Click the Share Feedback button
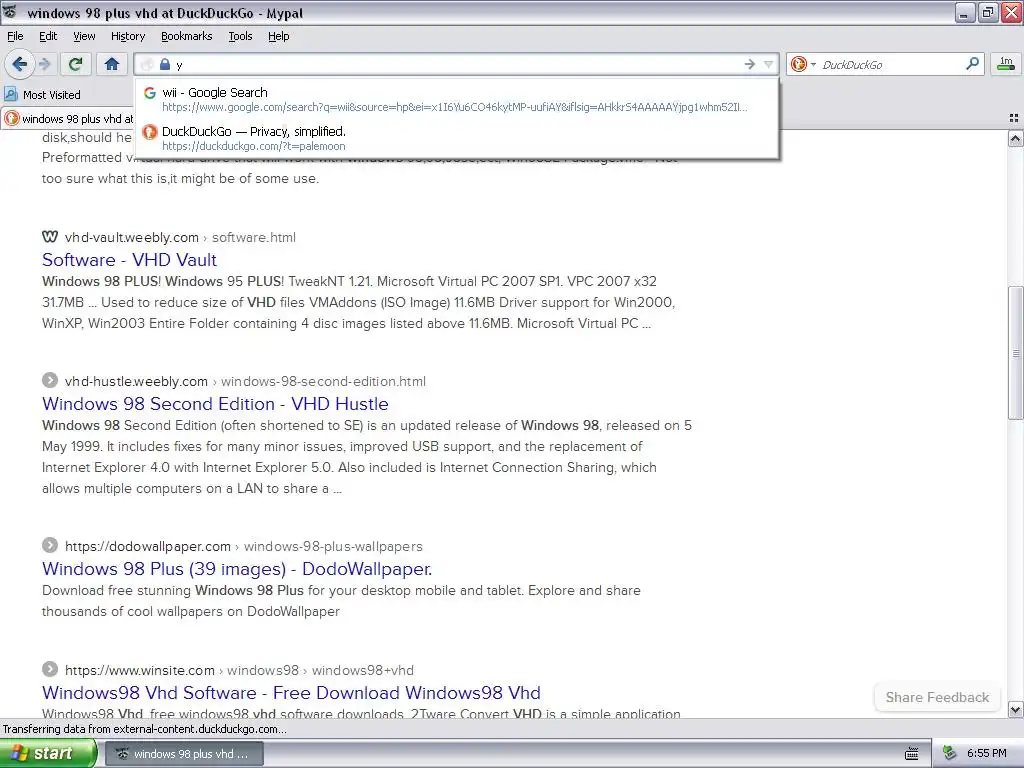This screenshot has width=1024, height=768. tap(937, 697)
